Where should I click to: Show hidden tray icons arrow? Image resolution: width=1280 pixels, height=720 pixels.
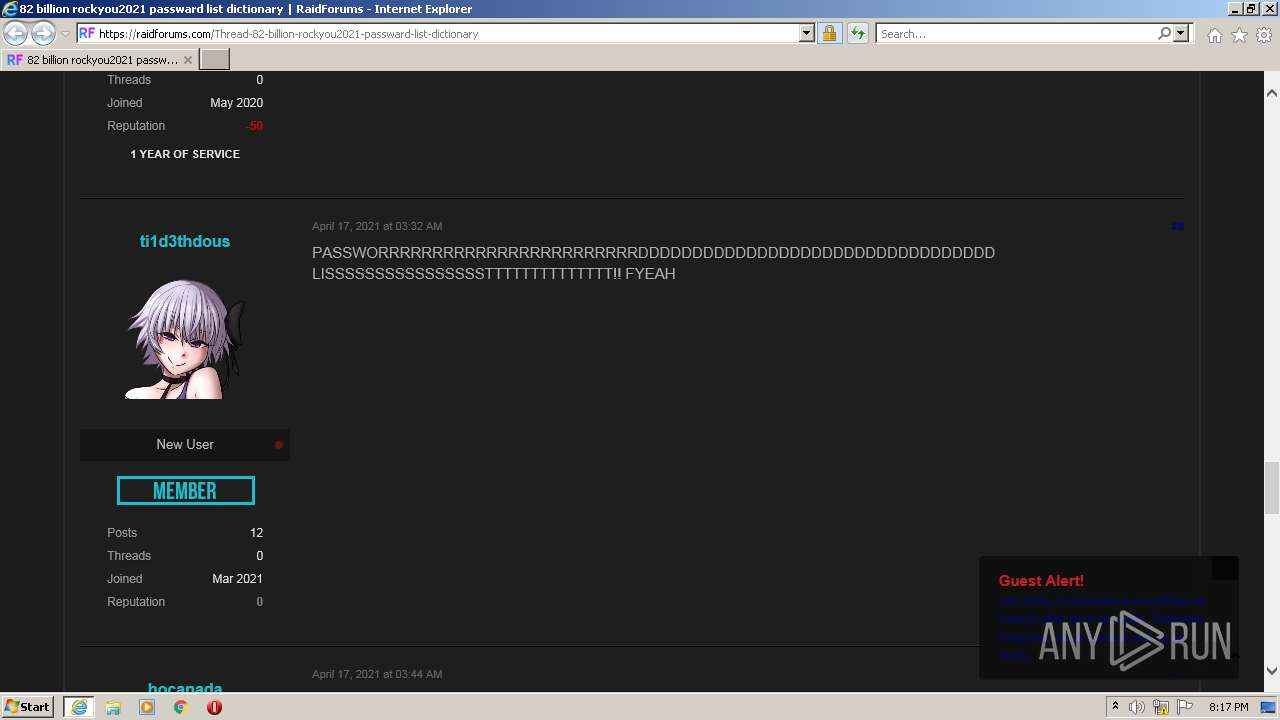pos(1115,707)
